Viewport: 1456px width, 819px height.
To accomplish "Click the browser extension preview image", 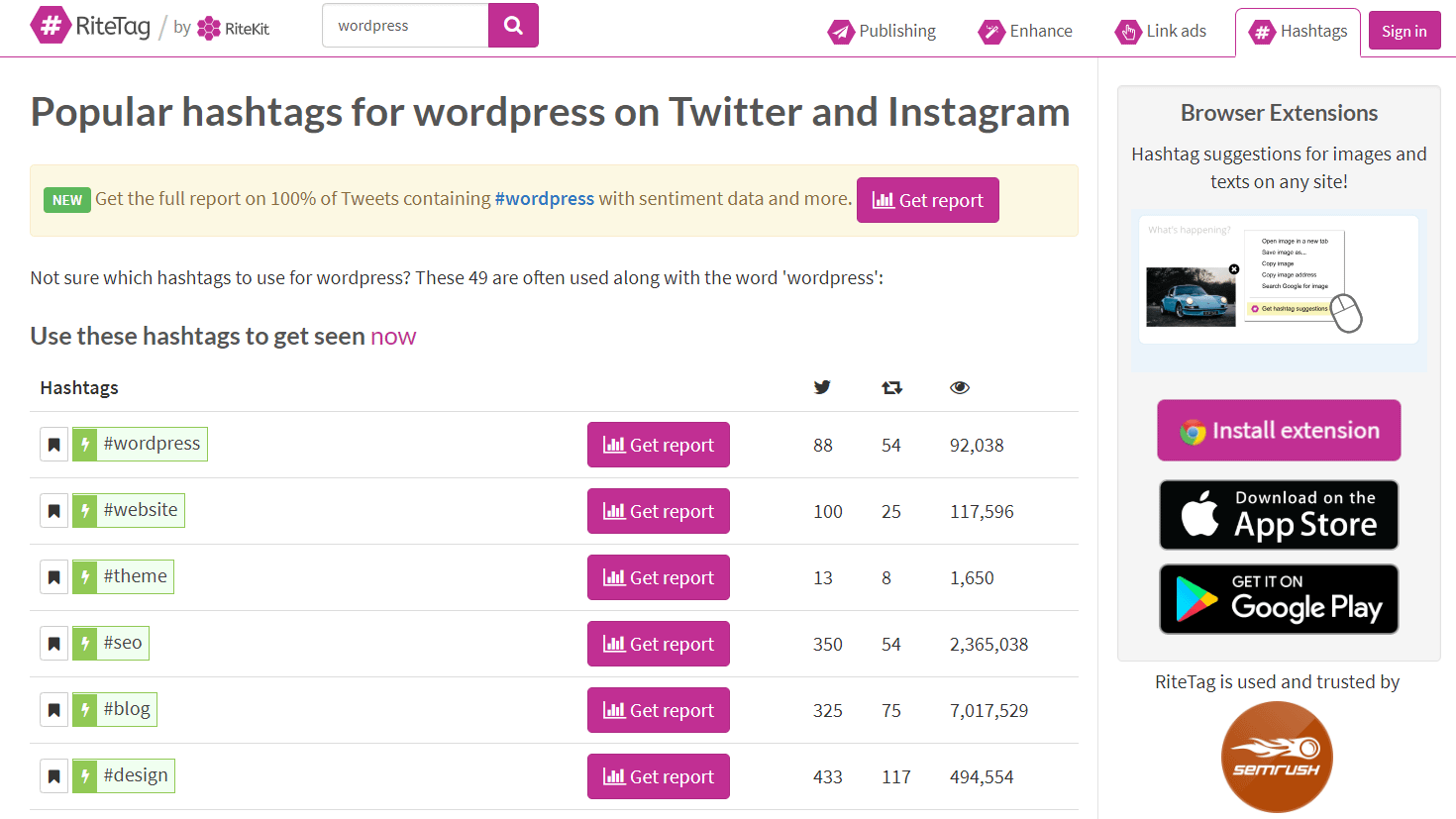I will pos(1279,290).
